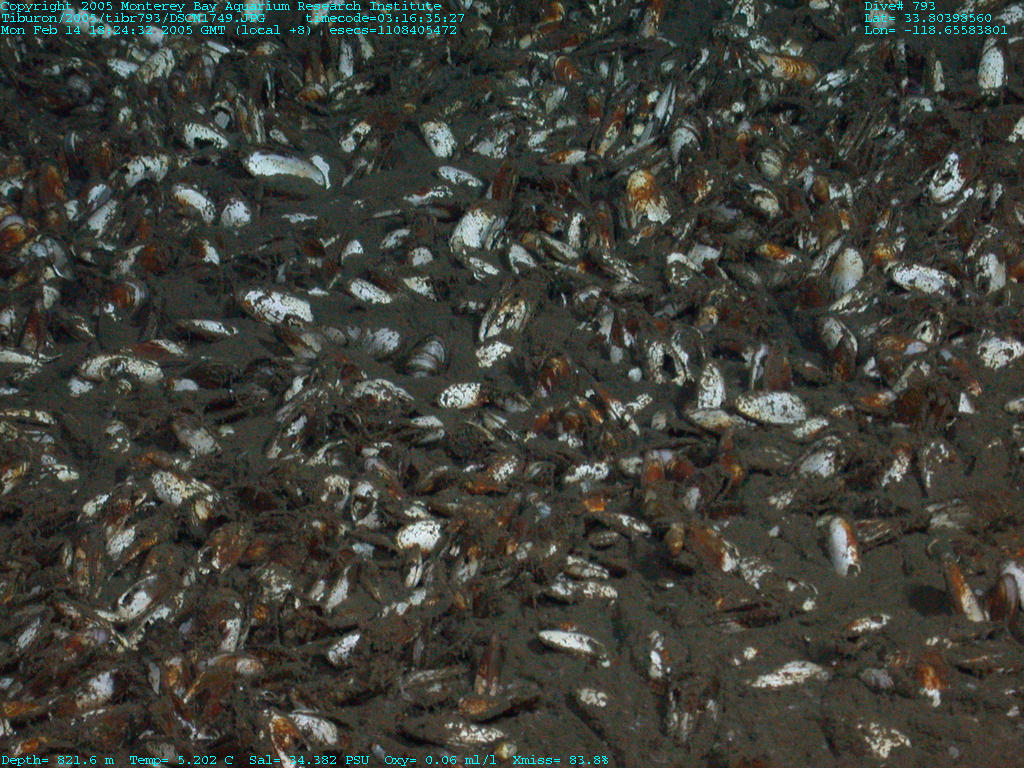
Task: Select the 'esecs=1108405472' value
Action: tap(392, 30)
